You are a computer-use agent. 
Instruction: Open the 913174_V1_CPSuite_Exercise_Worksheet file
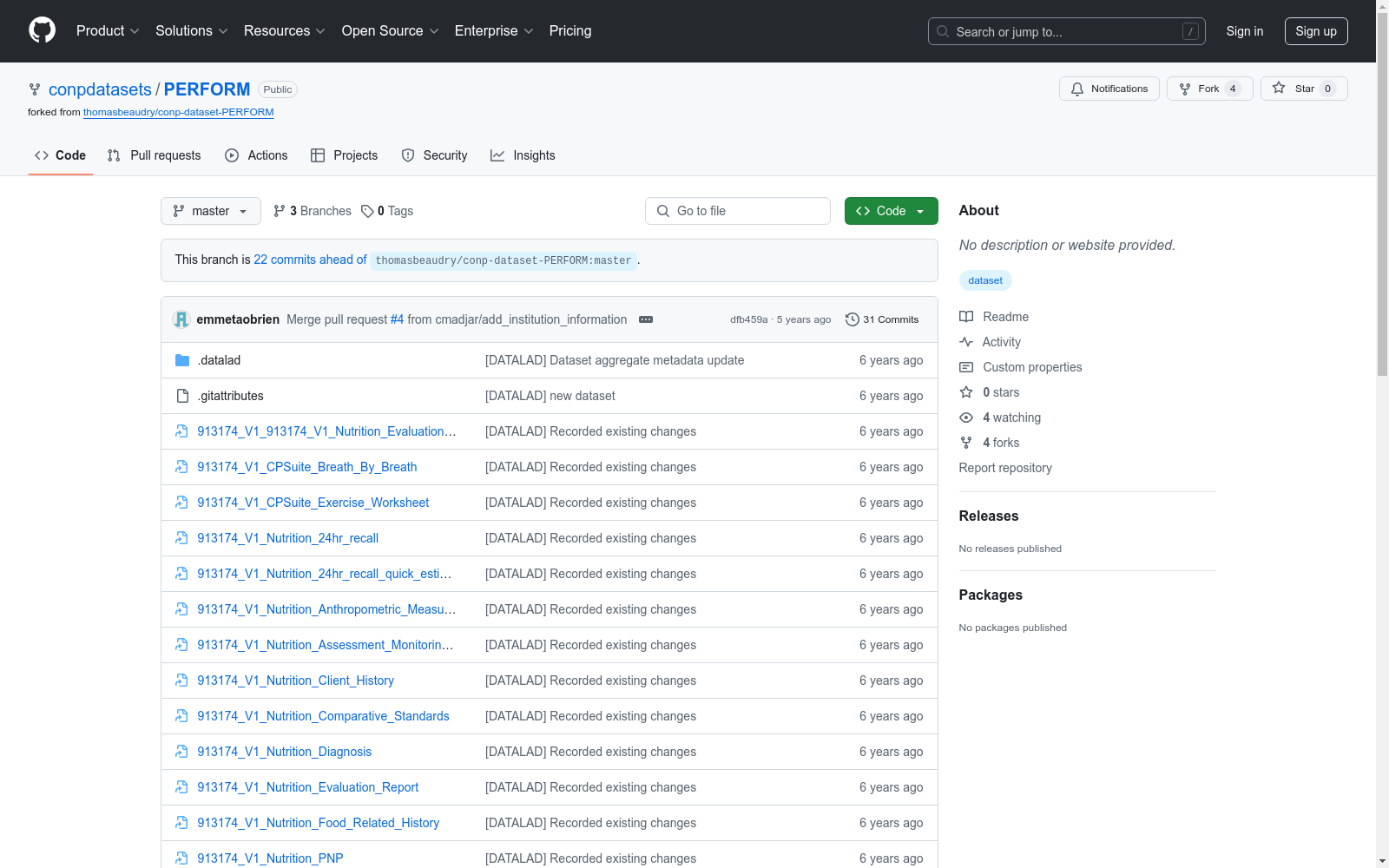[x=313, y=503]
